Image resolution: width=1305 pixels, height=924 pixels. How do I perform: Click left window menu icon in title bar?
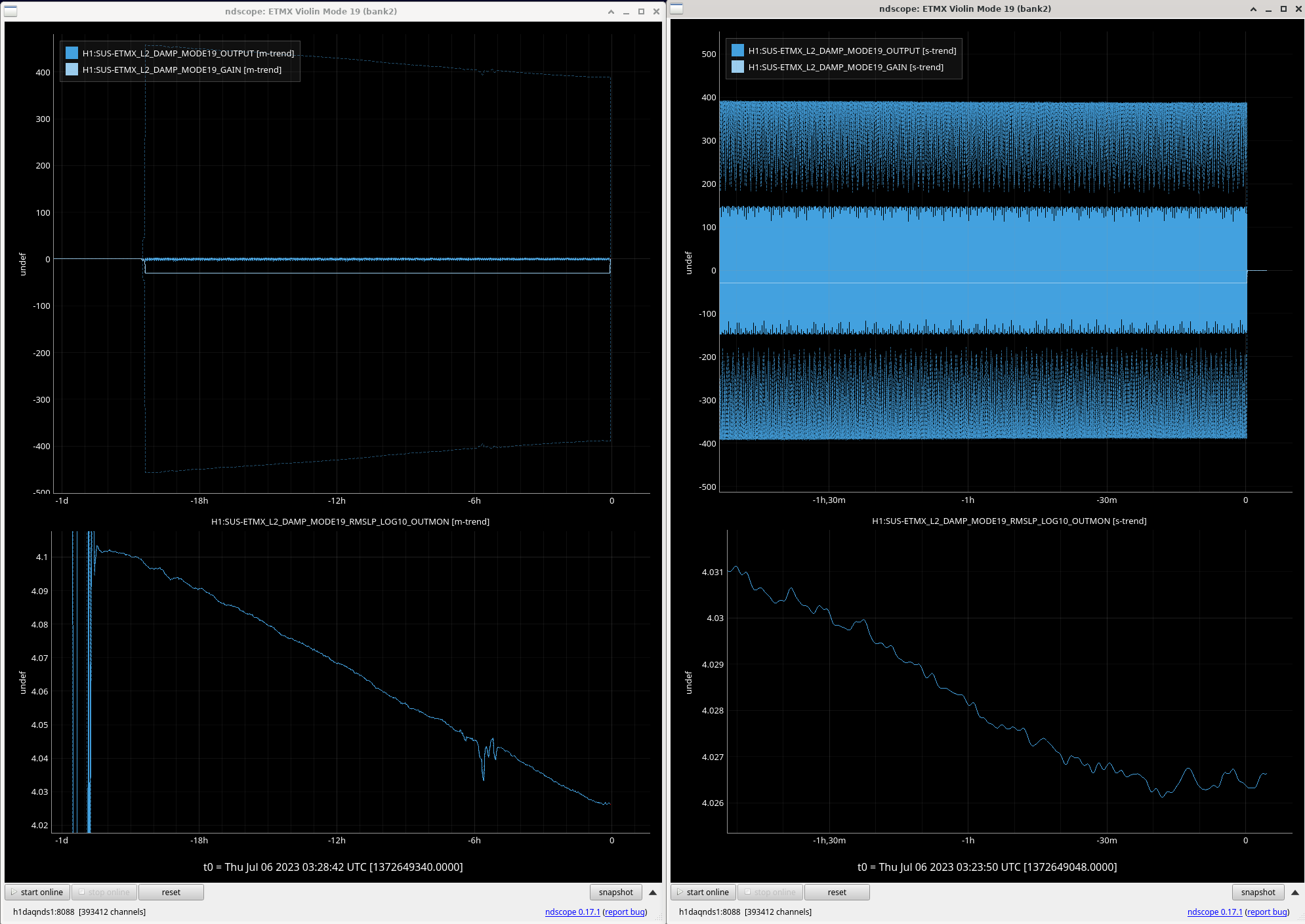click(x=10, y=11)
